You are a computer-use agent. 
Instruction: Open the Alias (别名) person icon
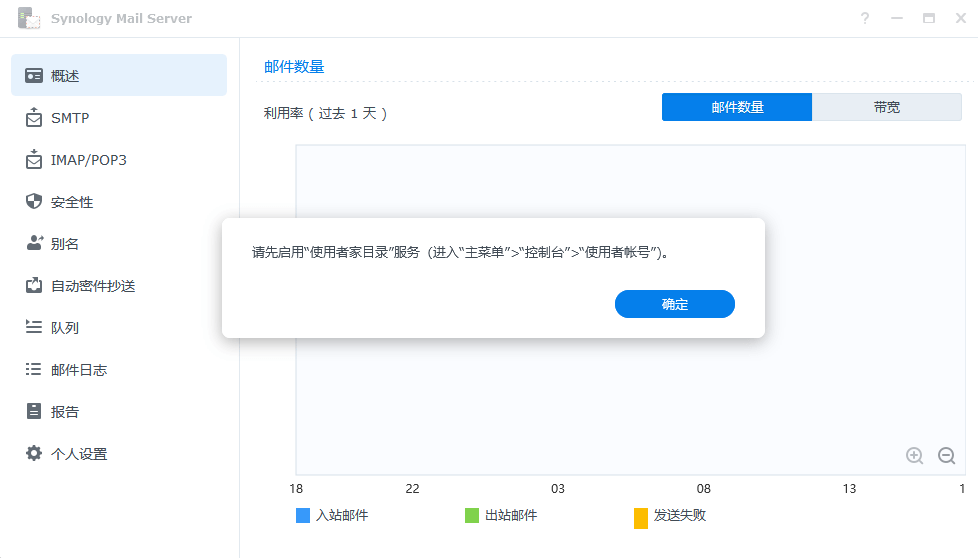[34, 244]
